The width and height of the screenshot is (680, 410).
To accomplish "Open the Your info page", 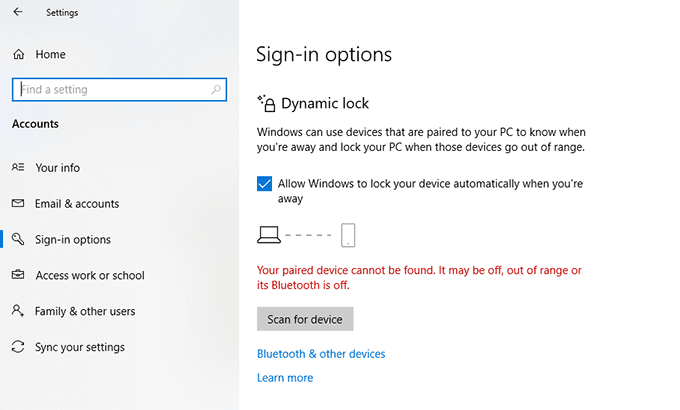I will (57, 168).
